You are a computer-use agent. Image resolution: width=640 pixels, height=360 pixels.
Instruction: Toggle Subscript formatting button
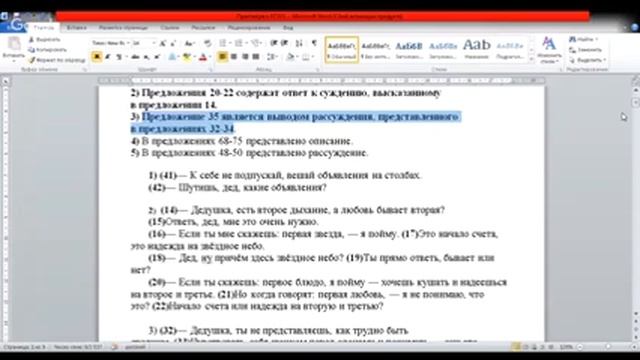point(146,57)
